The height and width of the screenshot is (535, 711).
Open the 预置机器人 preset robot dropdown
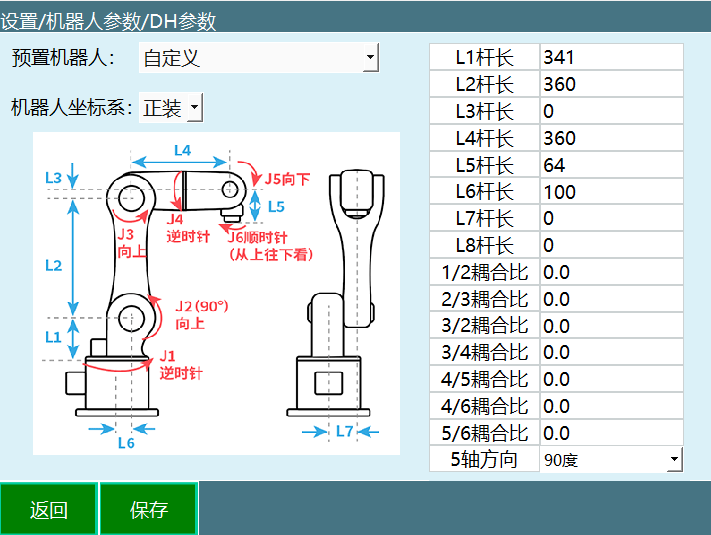click(x=258, y=58)
